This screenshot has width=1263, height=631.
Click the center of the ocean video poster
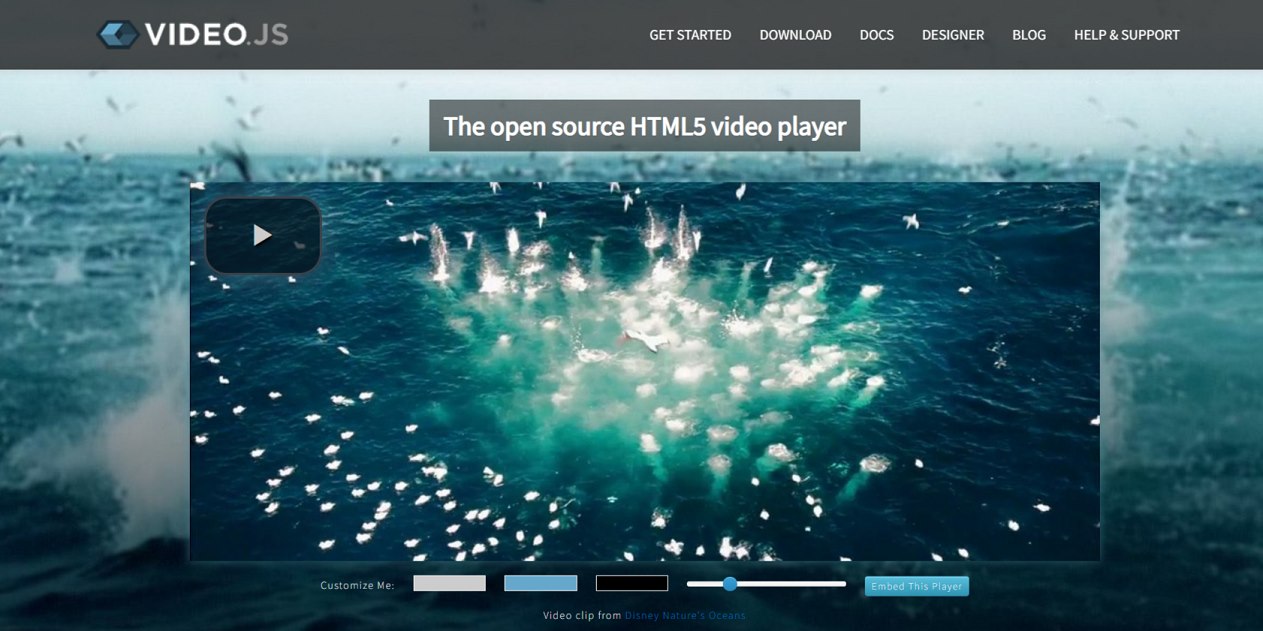click(x=644, y=371)
